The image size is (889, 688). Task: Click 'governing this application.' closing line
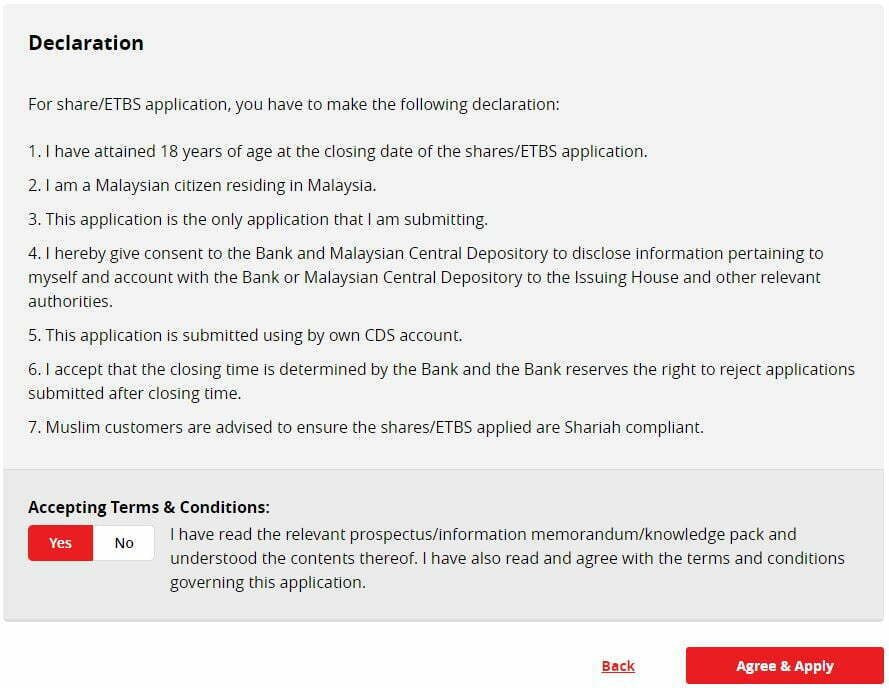tap(268, 583)
